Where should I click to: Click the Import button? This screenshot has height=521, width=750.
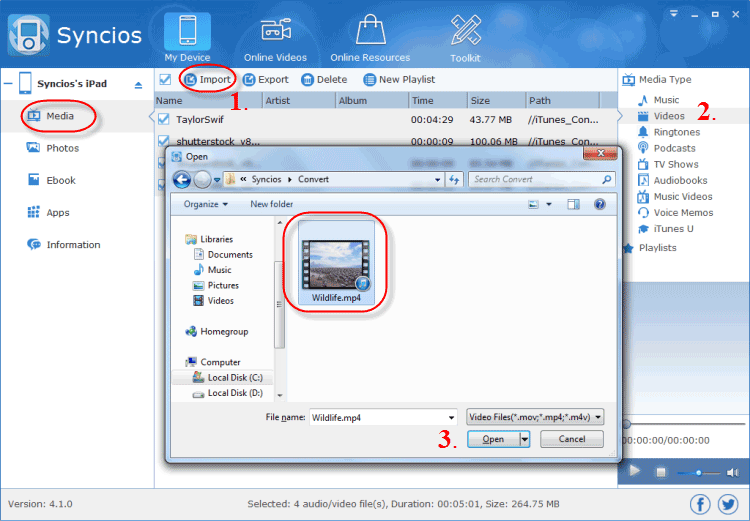tap(208, 79)
